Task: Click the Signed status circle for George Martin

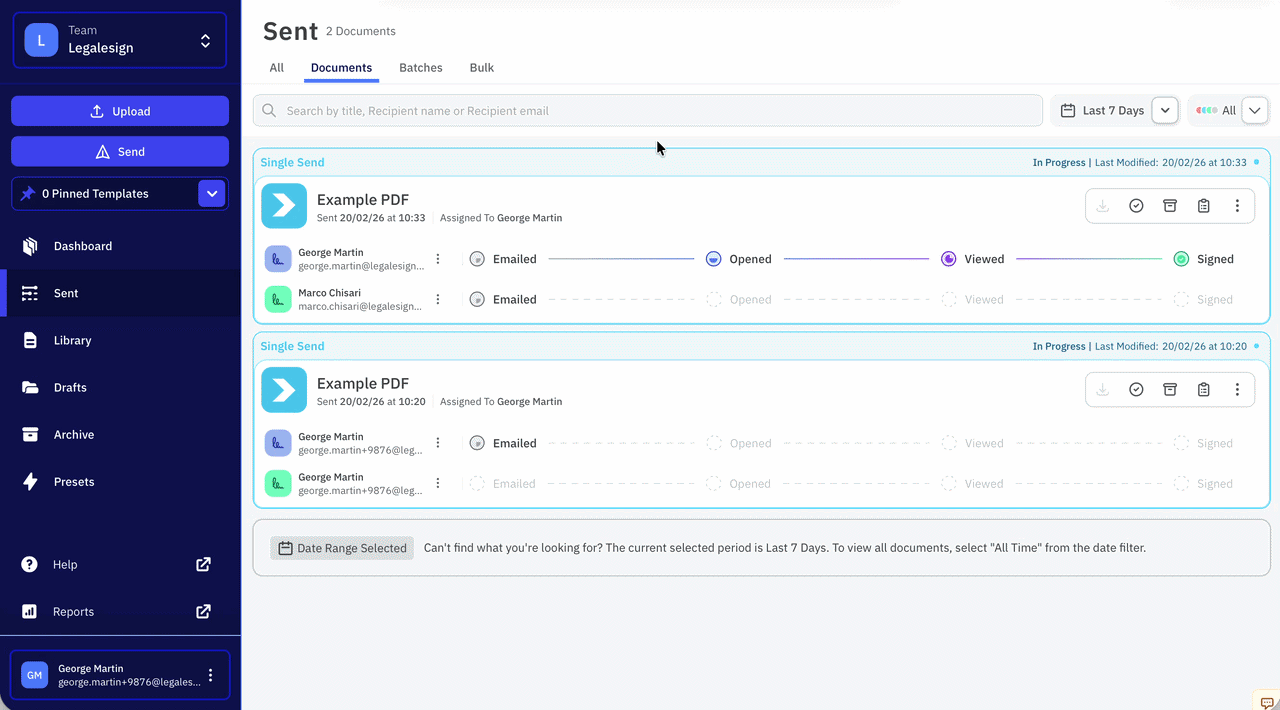Action: tap(1181, 259)
